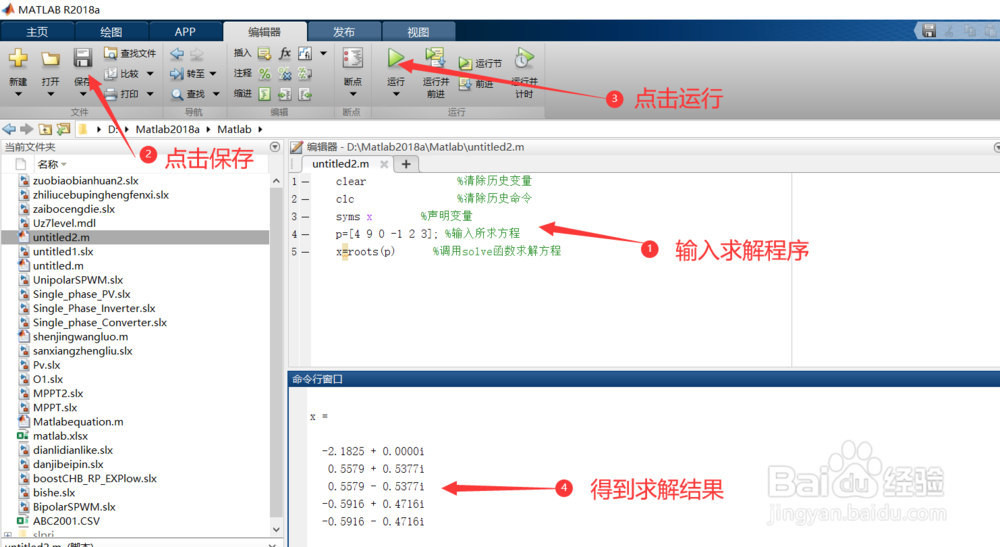
Task: Click the smart indent icon
Action: [264, 94]
